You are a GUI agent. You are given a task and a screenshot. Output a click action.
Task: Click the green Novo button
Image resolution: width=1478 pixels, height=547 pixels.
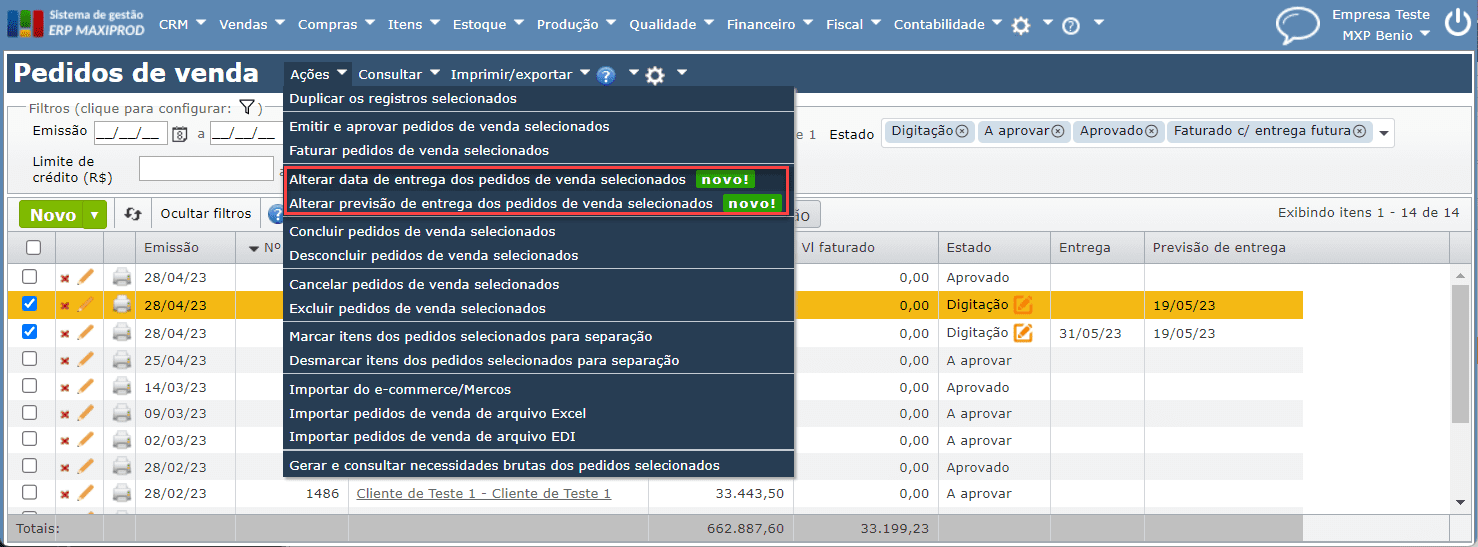[52, 214]
